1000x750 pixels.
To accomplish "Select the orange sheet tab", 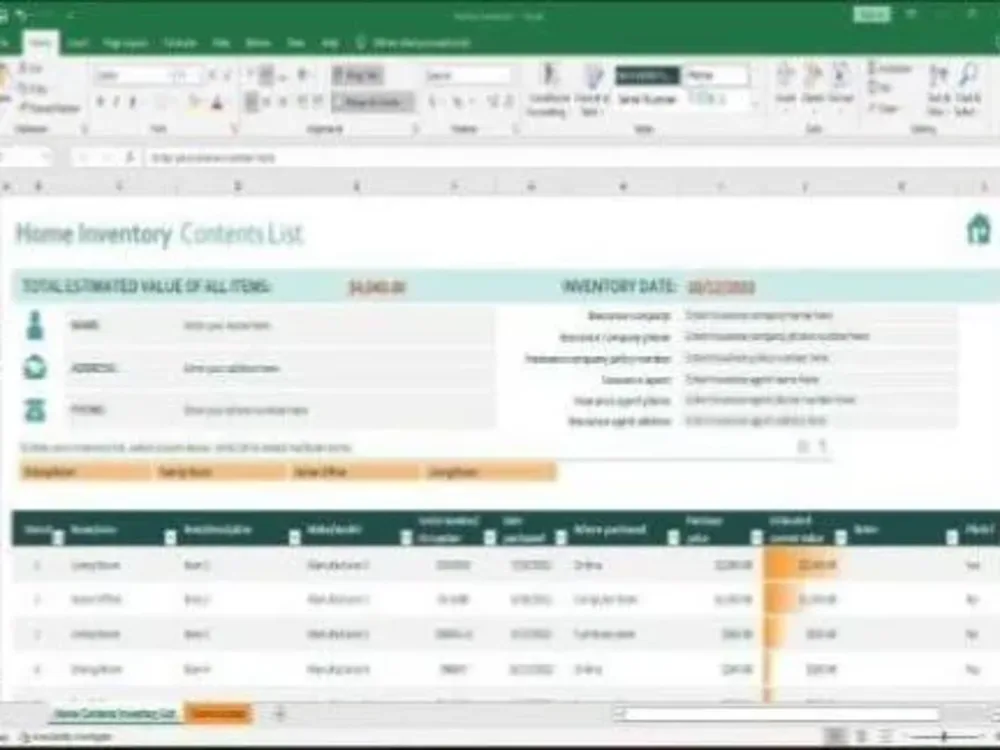I will point(219,714).
